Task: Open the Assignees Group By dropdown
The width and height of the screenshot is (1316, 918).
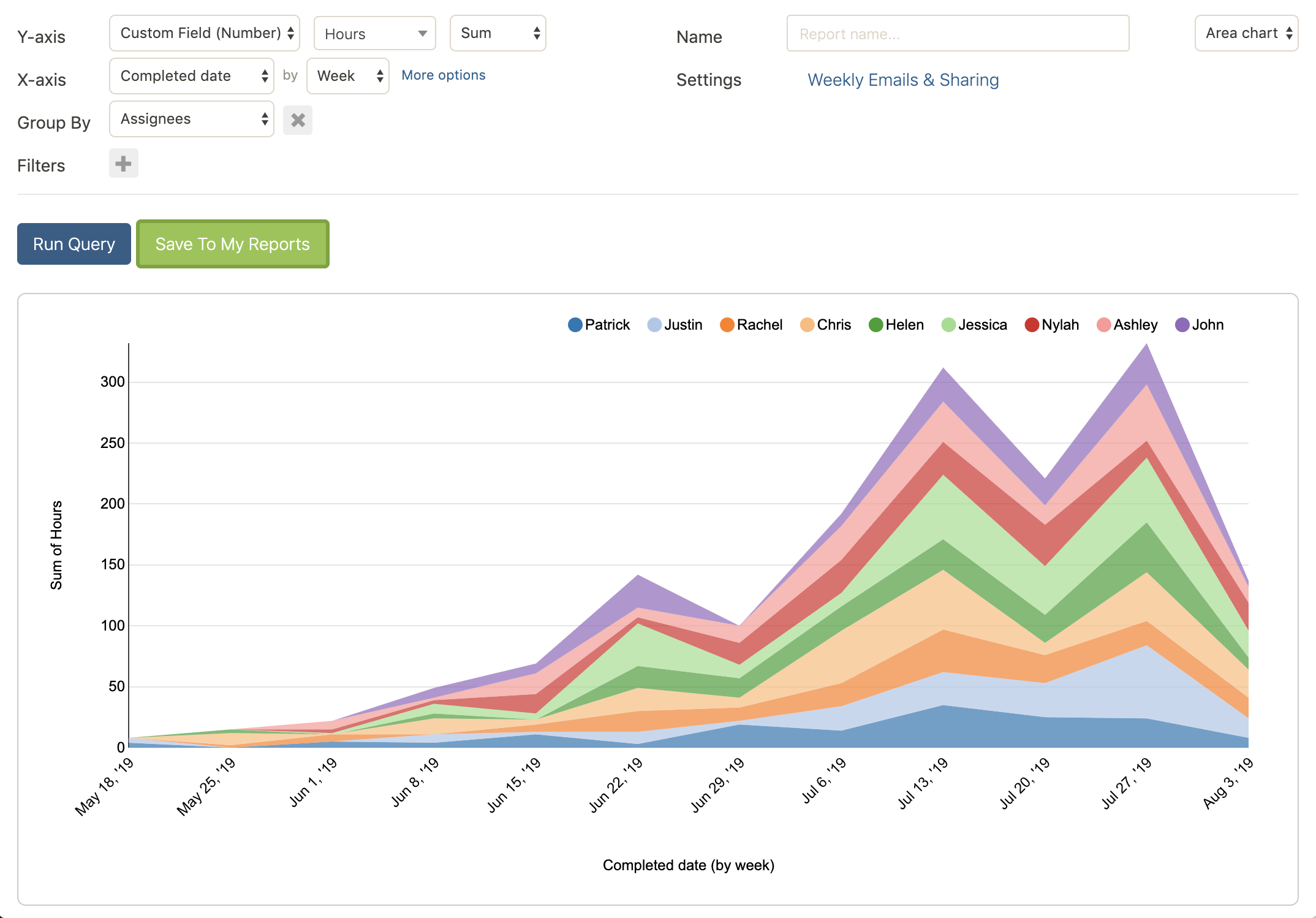Action: [192, 119]
